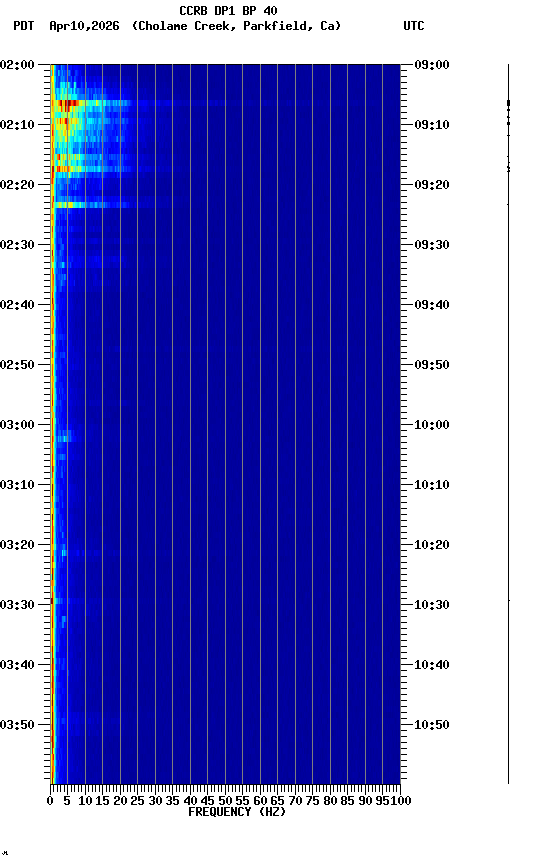Click the small seismogram blip near 10:30 UTC

[x=508, y=601]
